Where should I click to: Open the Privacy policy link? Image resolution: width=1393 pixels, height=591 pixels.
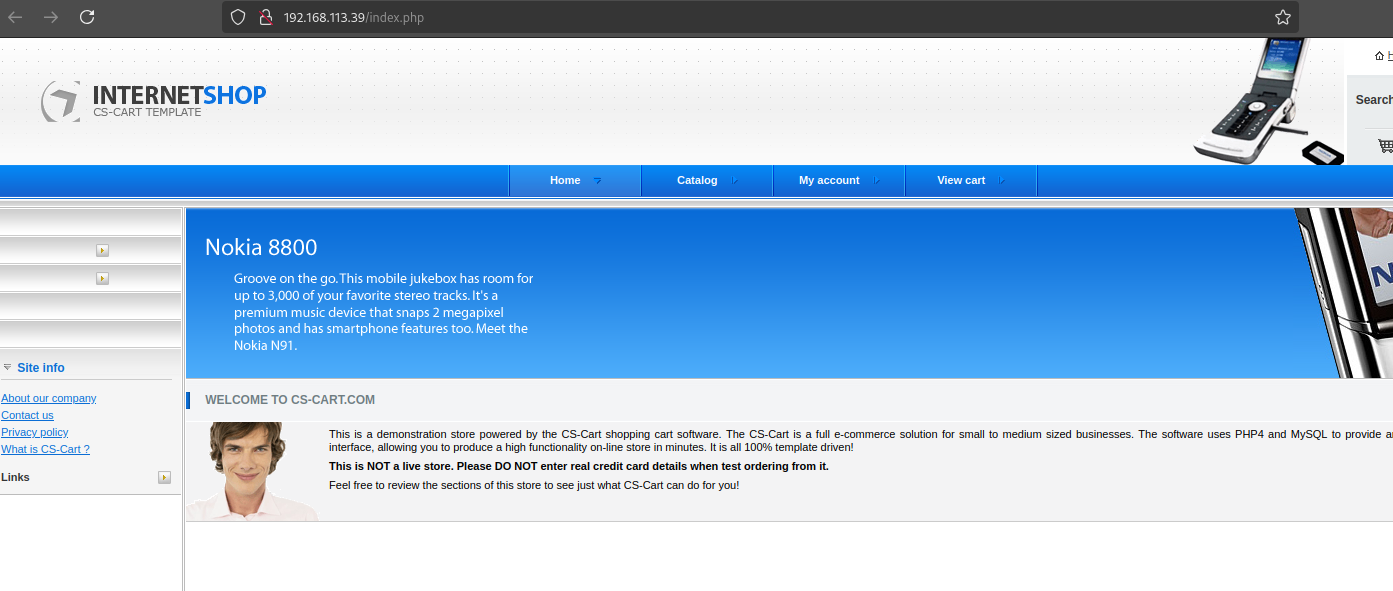click(x=35, y=432)
